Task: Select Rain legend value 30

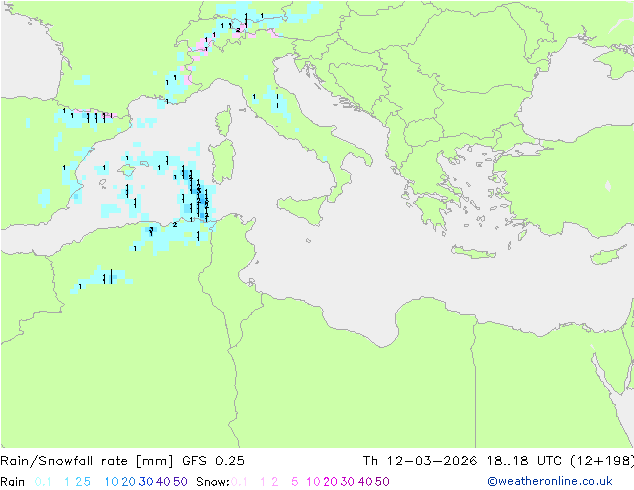Action: 146,482
